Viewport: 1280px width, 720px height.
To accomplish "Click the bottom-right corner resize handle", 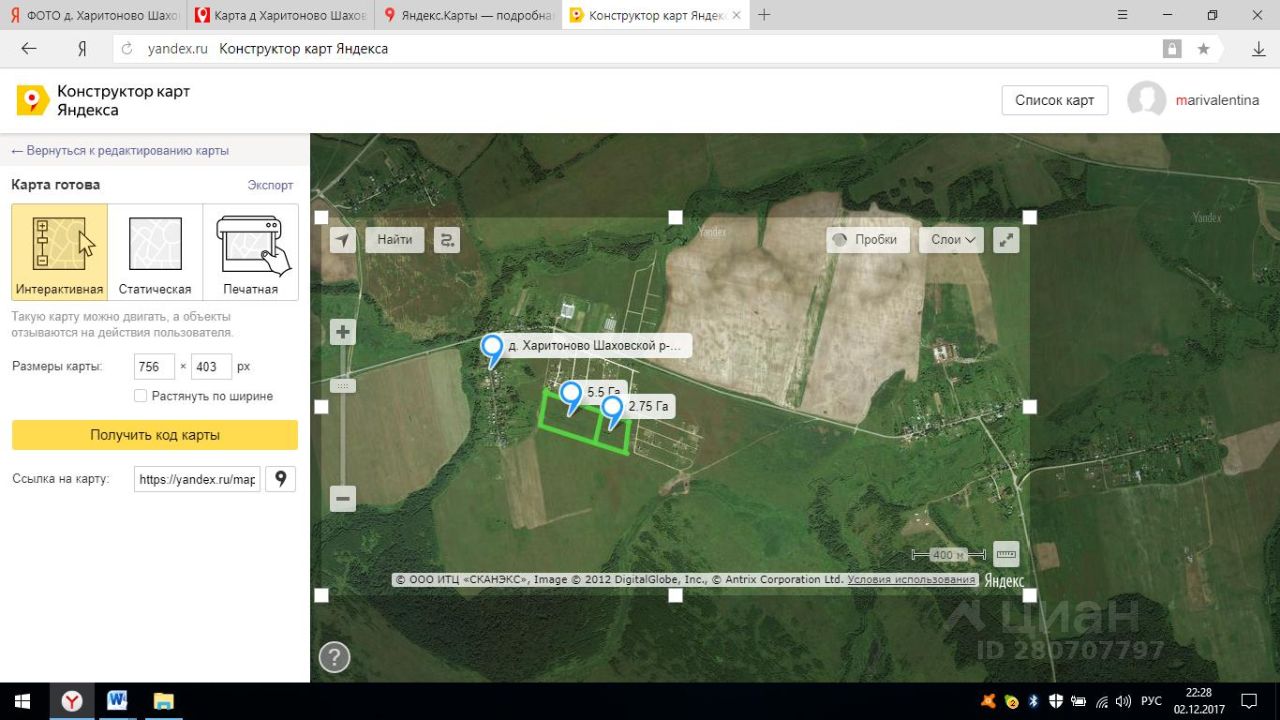I will [1030, 595].
